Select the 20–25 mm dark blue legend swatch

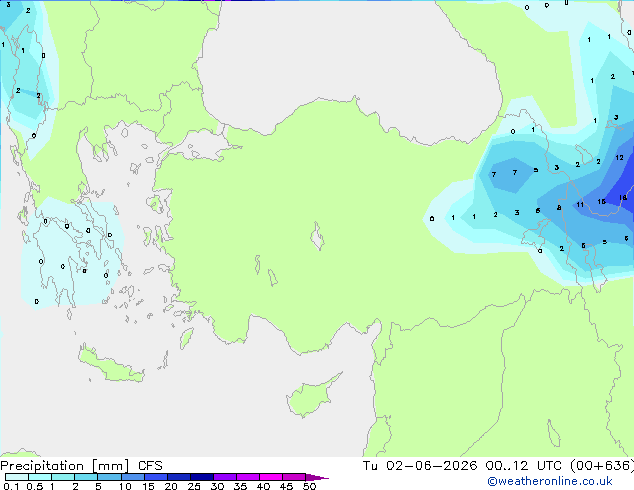point(178,477)
